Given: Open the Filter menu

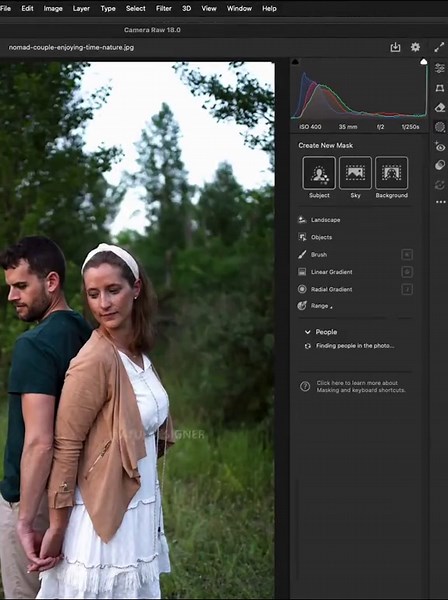Looking at the screenshot, I should pos(163,8).
